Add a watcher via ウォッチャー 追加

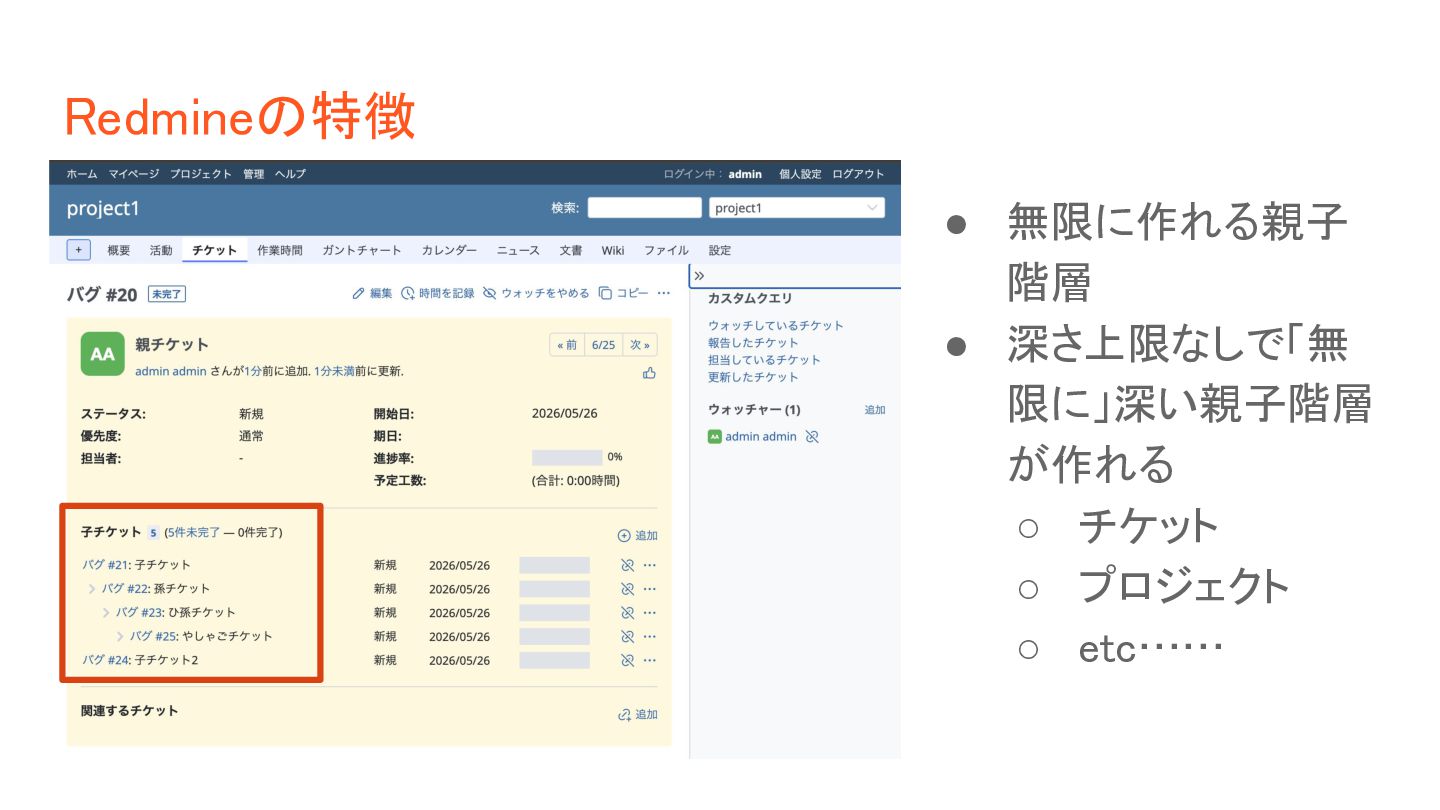[x=875, y=410]
